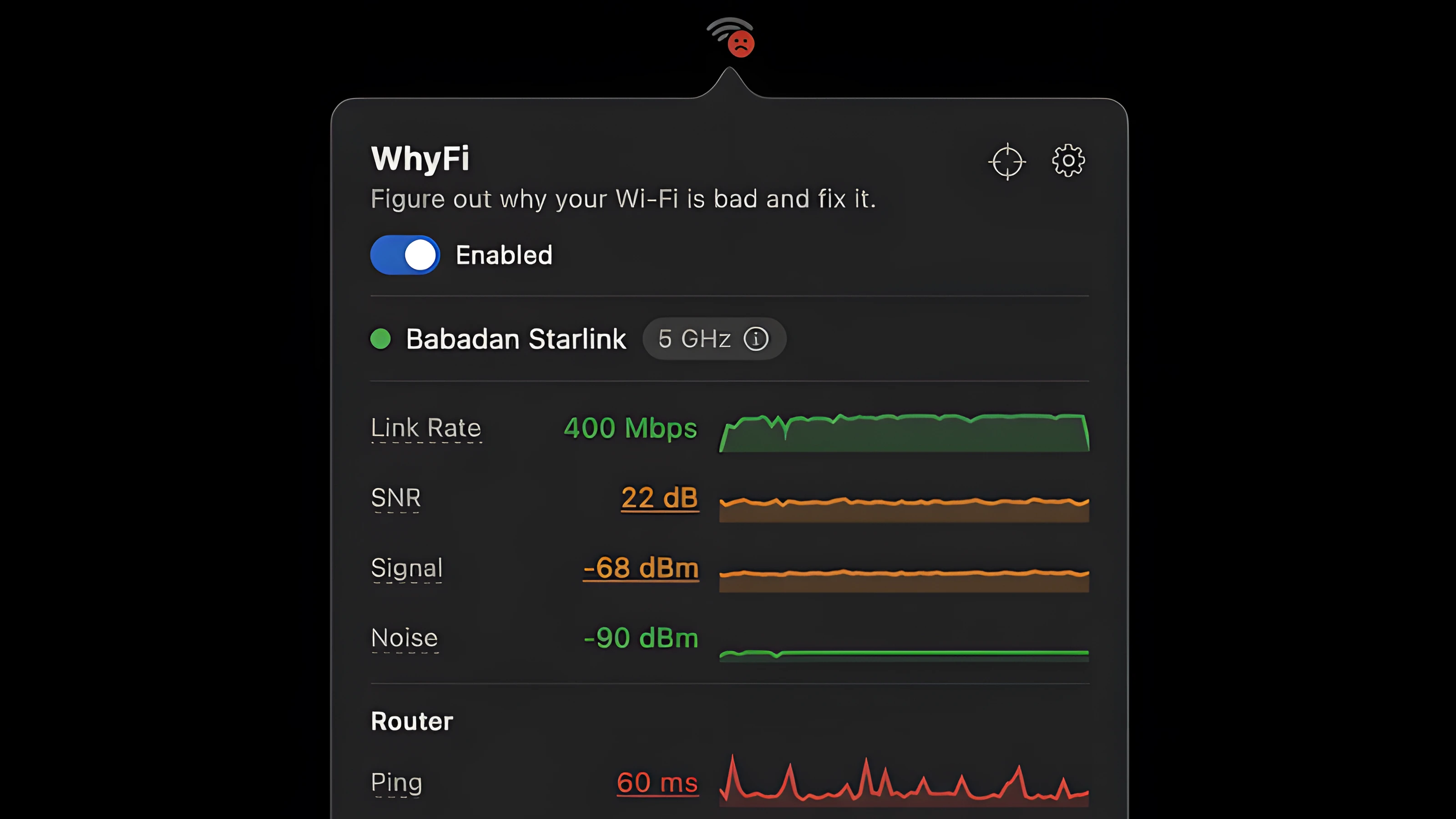Turn off the Enabled switch
This screenshot has width=1456, height=819.
[x=404, y=255]
